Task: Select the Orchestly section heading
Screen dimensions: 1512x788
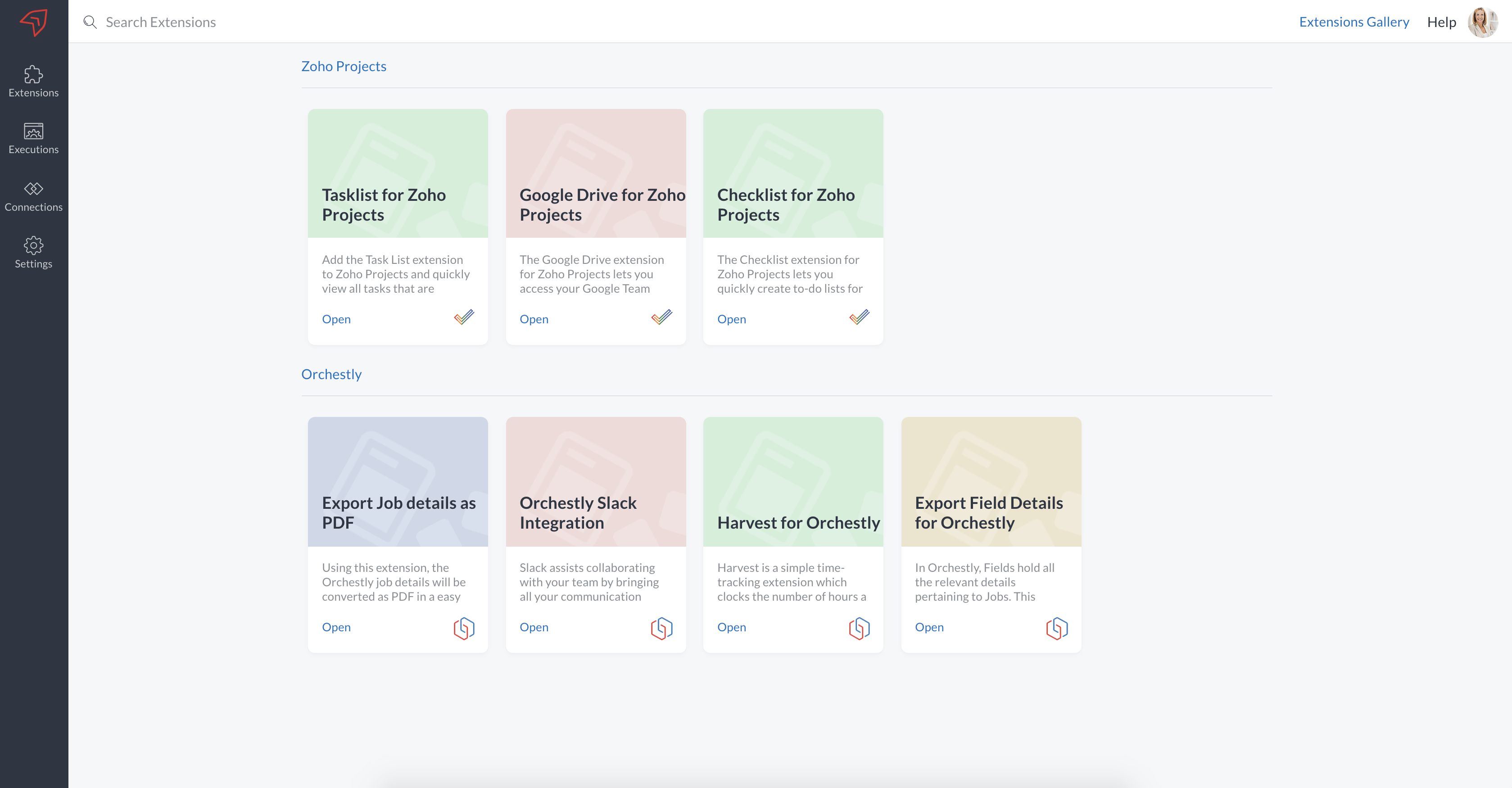Action: (x=331, y=374)
